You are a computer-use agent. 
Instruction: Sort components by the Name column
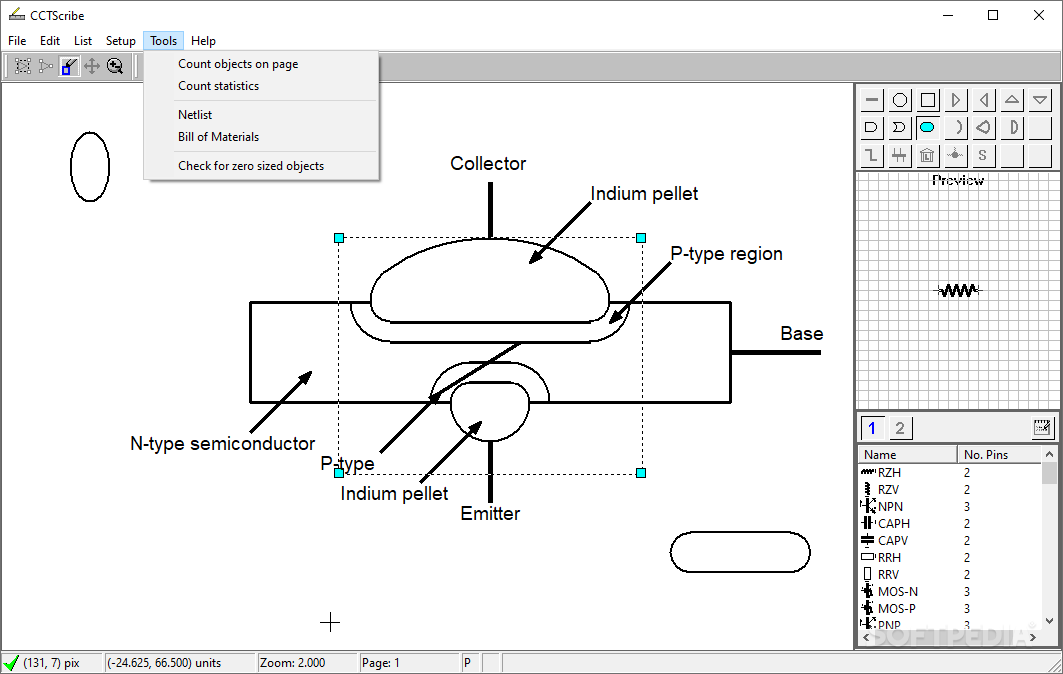click(x=908, y=454)
